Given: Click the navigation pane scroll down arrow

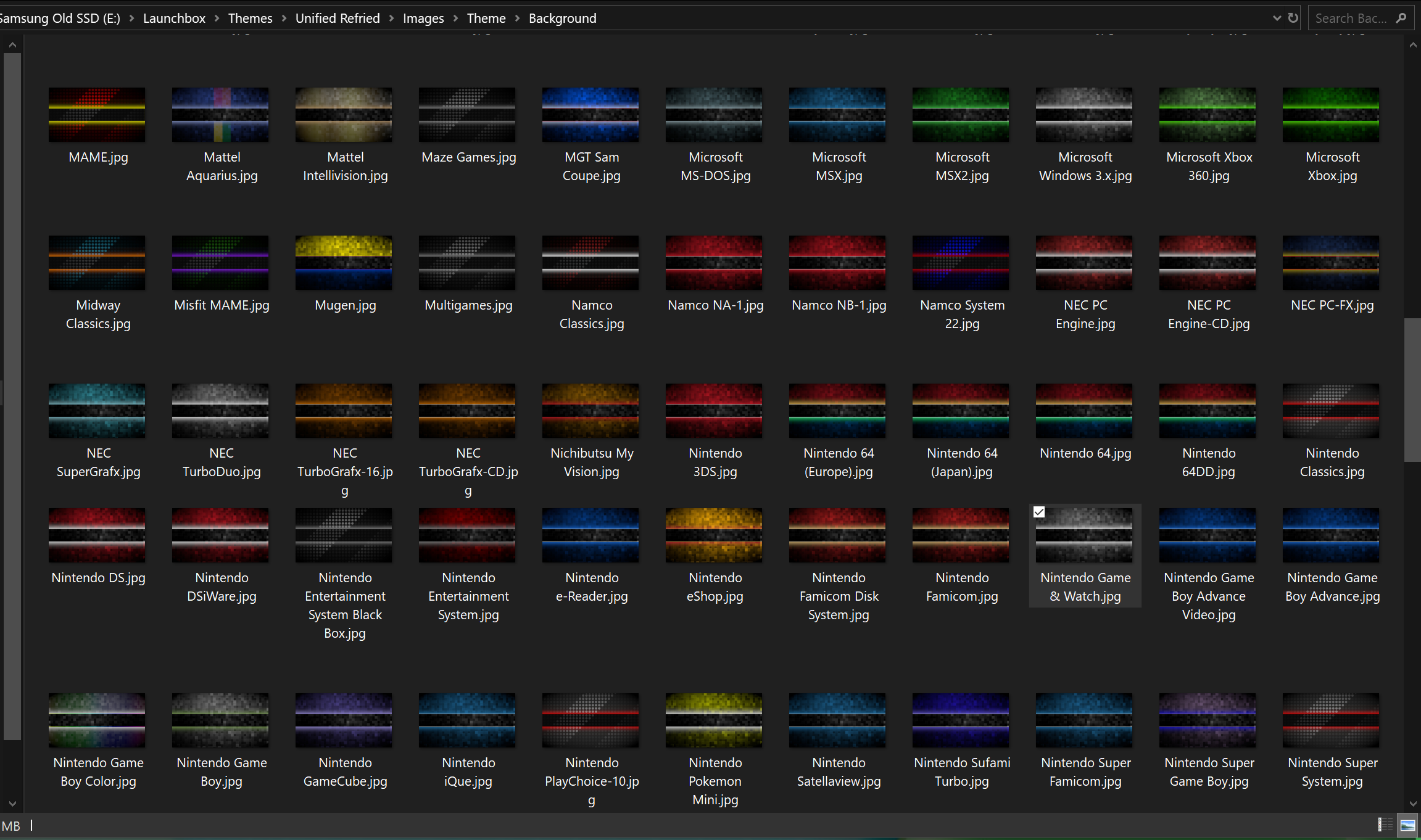Looking at the screenshot, I should [x=12, y=804].
